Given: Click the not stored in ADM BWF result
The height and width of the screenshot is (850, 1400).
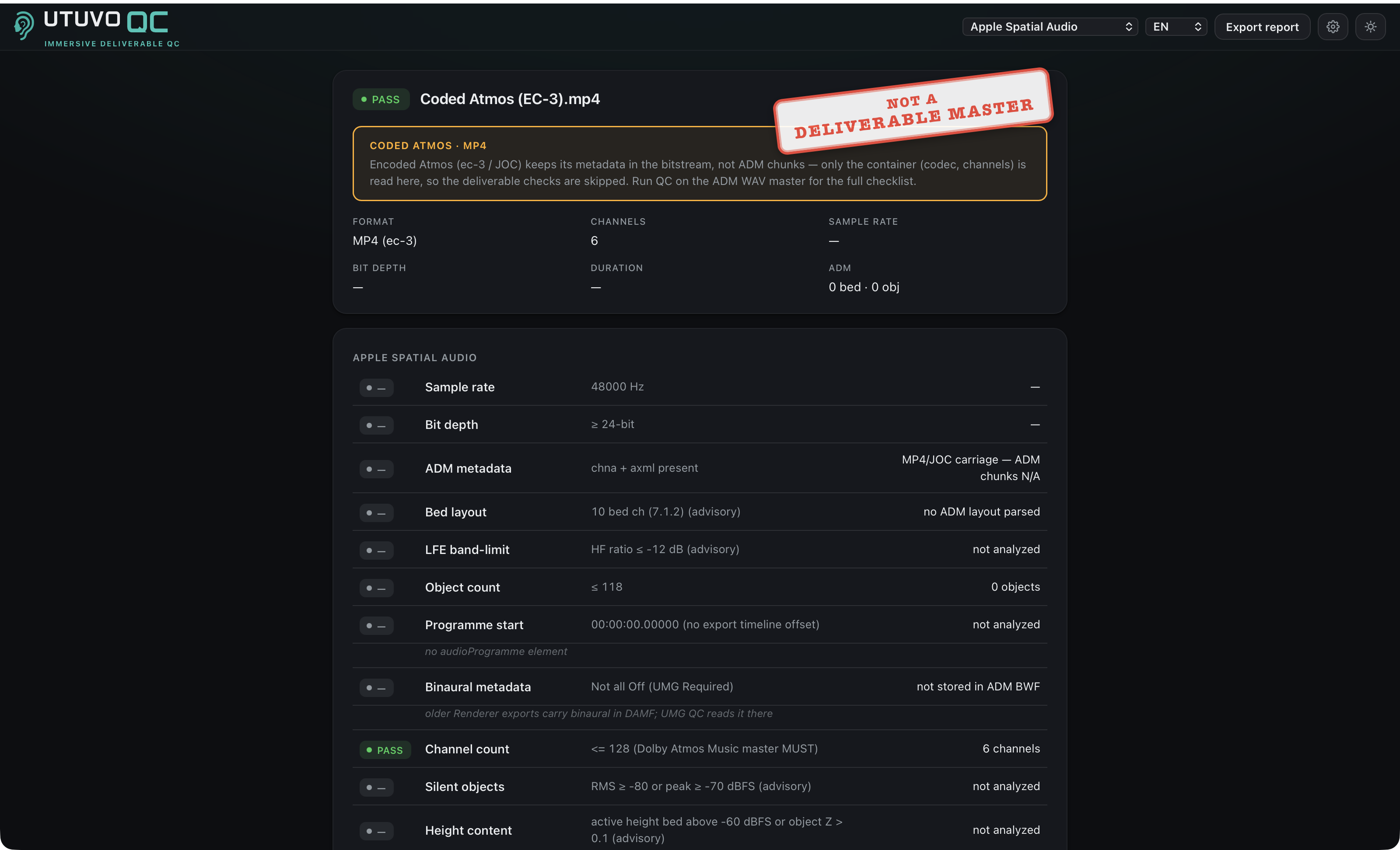Looking at the screenshot, I should pos(978,686).
